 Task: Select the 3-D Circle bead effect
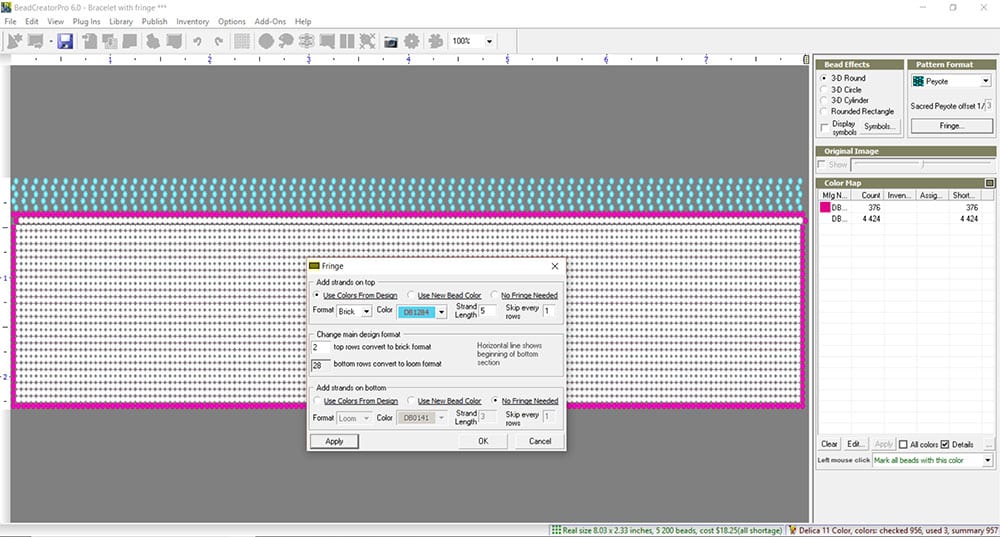824,89
